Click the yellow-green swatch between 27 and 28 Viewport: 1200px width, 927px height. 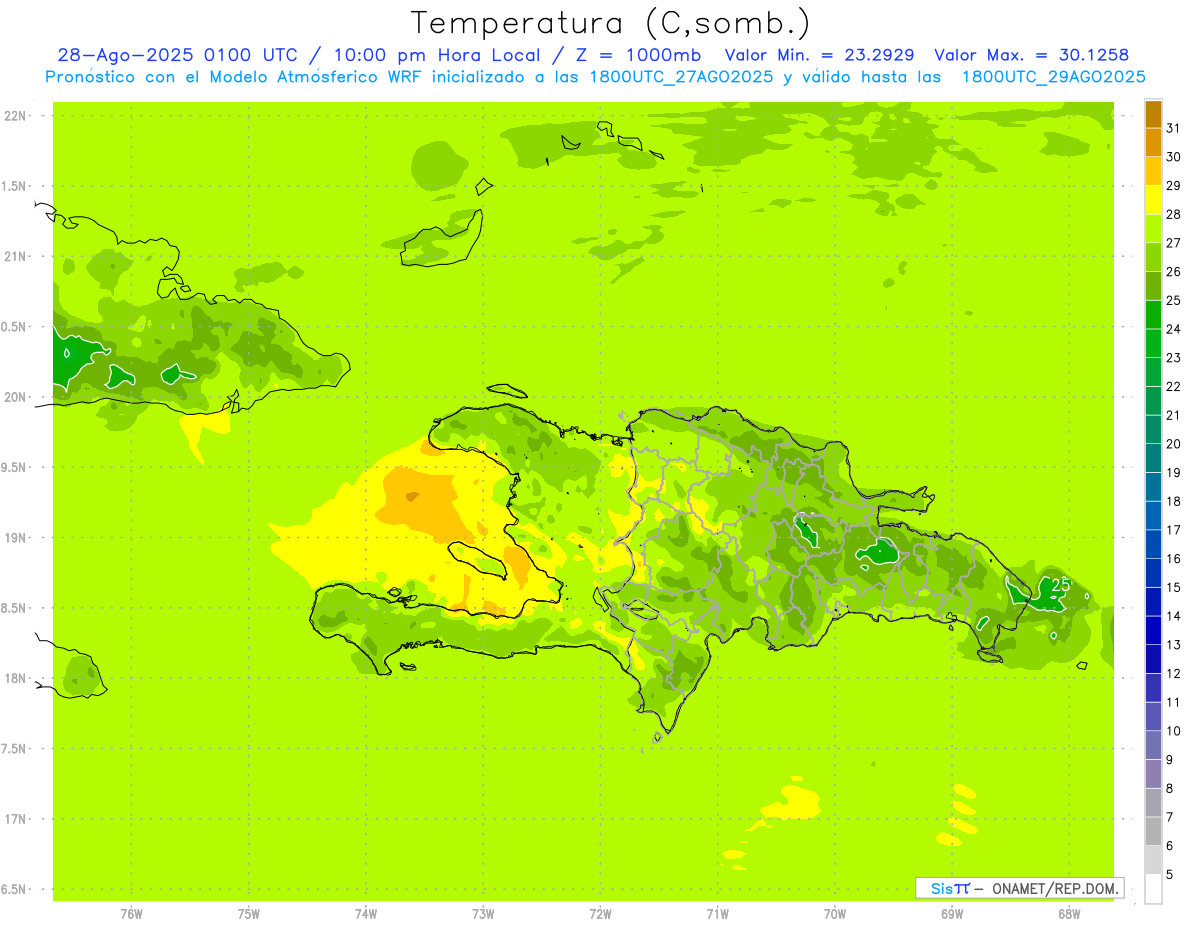(1153, 229)
